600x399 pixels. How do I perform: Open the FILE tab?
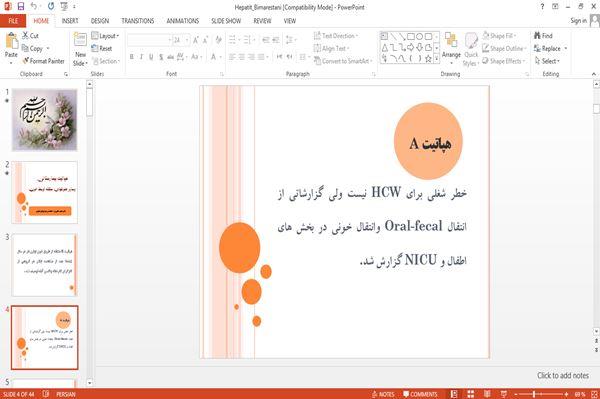tap(13, 21)
